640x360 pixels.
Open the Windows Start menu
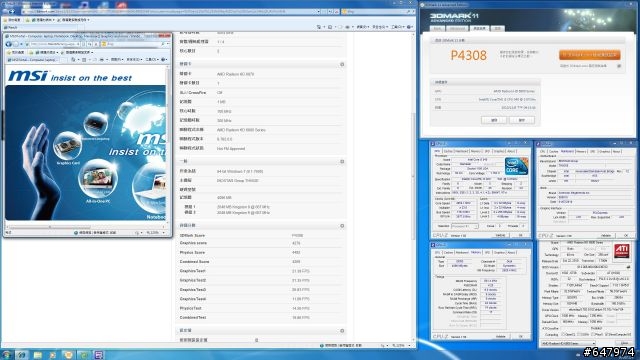[x=6, y=355]
